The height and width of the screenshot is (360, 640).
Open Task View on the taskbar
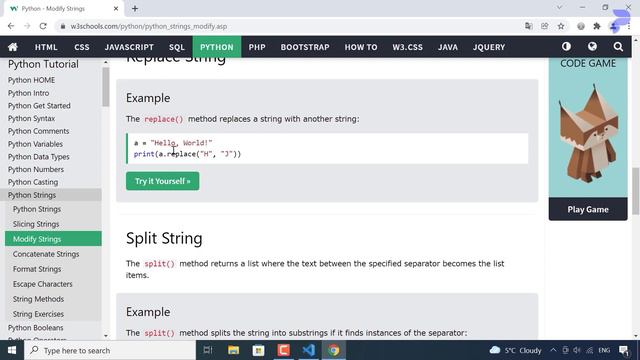click(x=208, y=350)
